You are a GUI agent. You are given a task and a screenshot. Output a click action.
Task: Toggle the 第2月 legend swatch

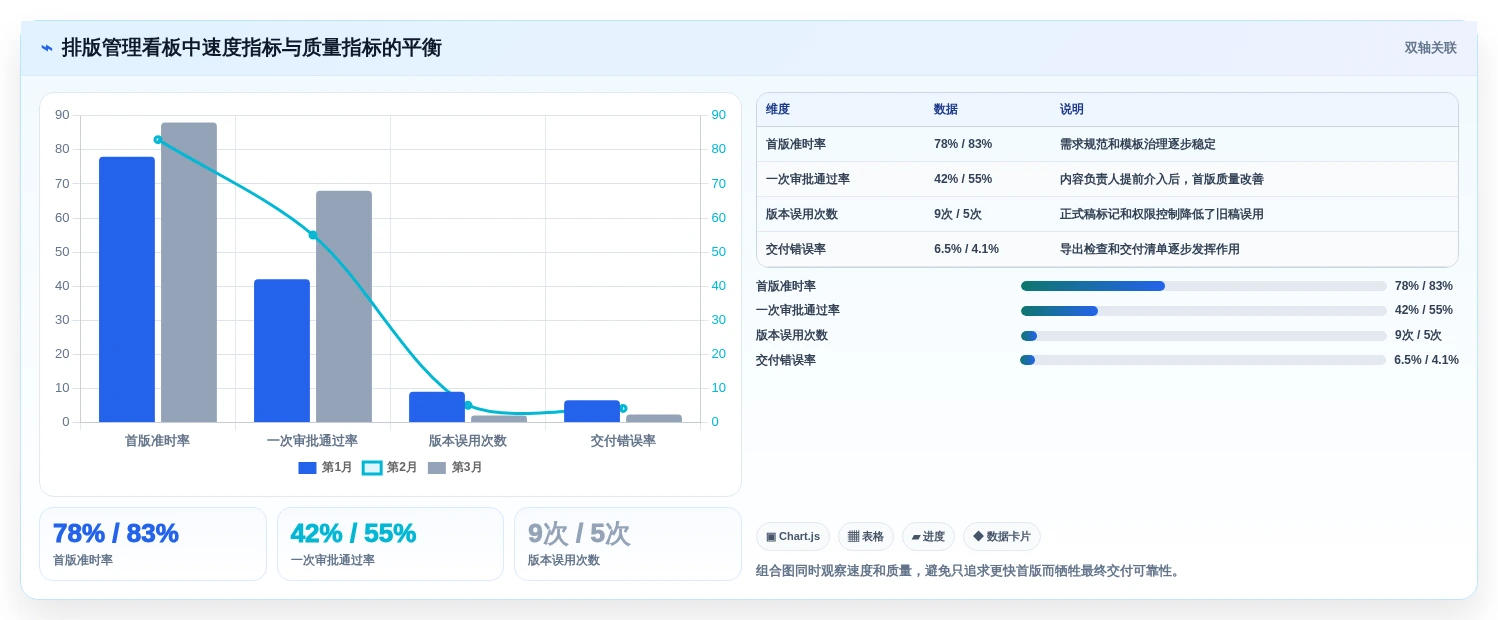point(372,468)
